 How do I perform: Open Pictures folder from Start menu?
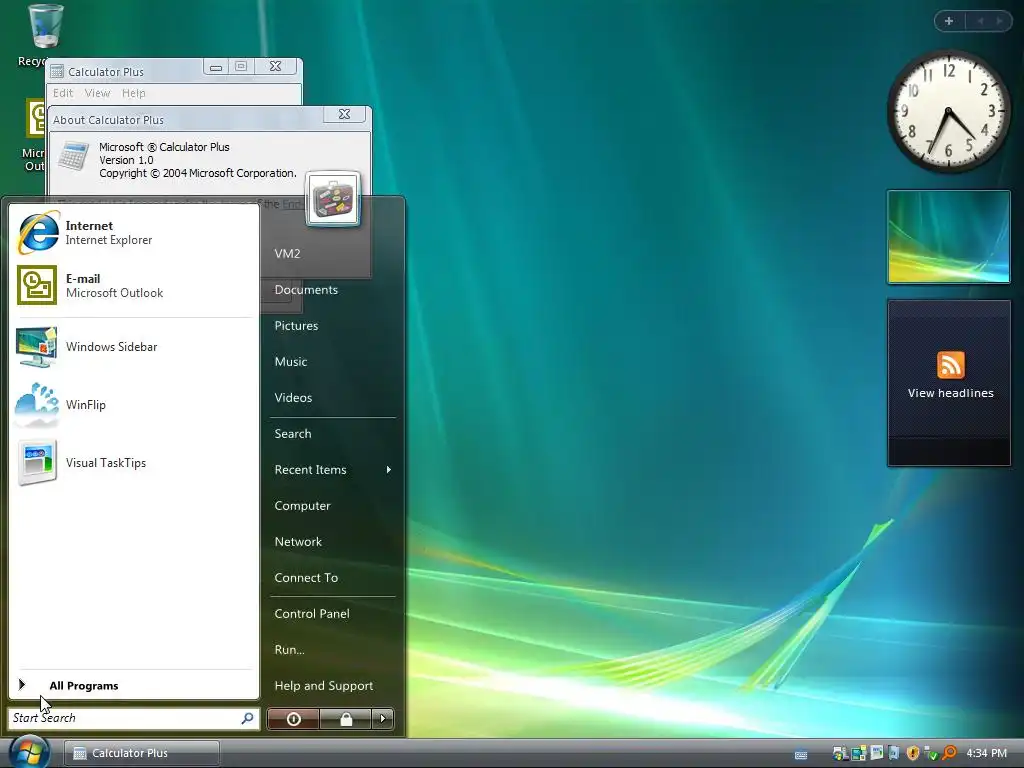tap(296, 325)
